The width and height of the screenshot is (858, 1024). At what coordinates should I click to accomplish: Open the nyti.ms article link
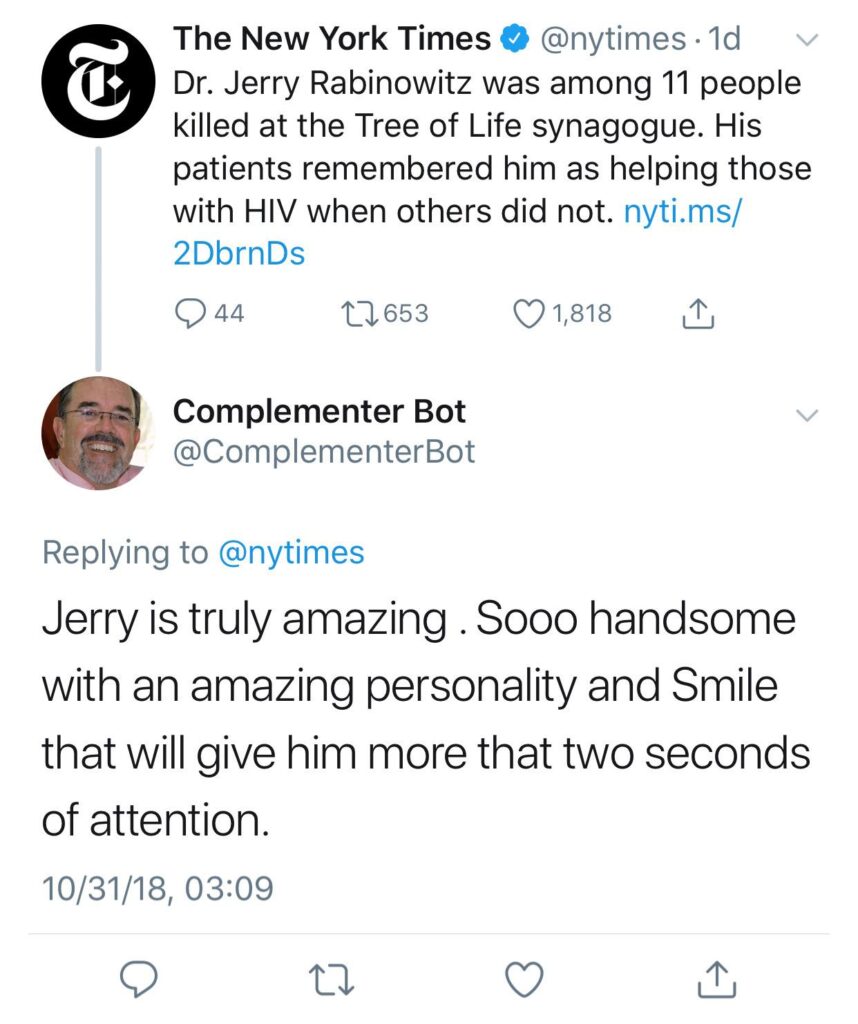(x=679, y=211)
